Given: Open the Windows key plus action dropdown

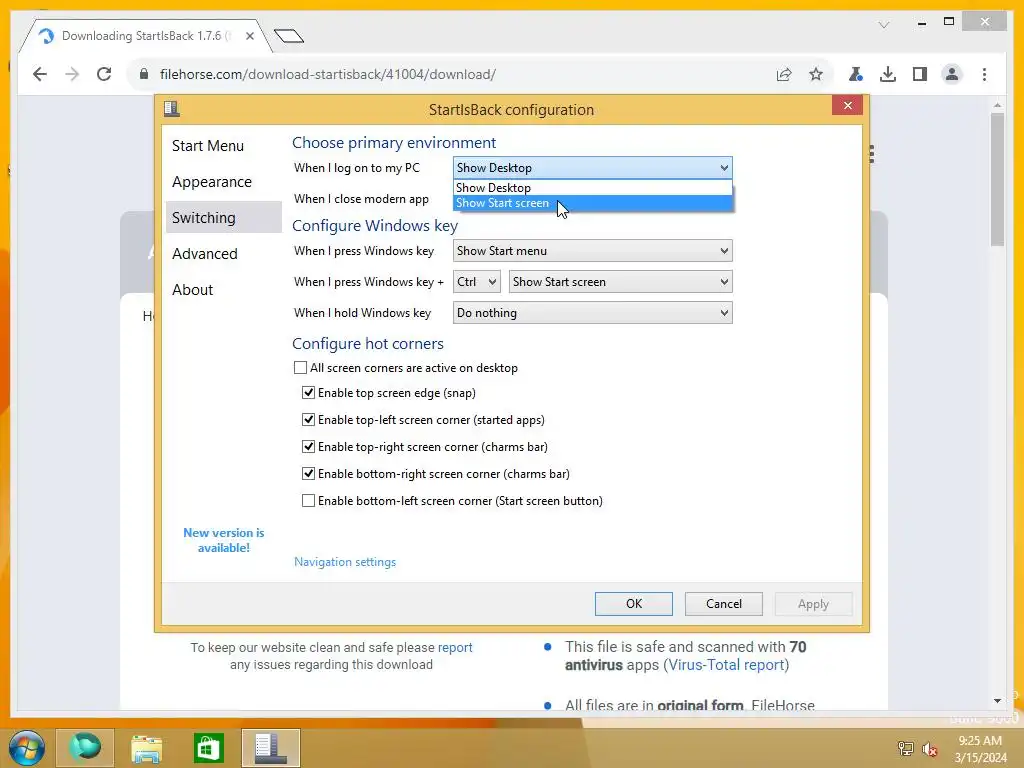Looking at the screenshot, I should coord(620,282).
